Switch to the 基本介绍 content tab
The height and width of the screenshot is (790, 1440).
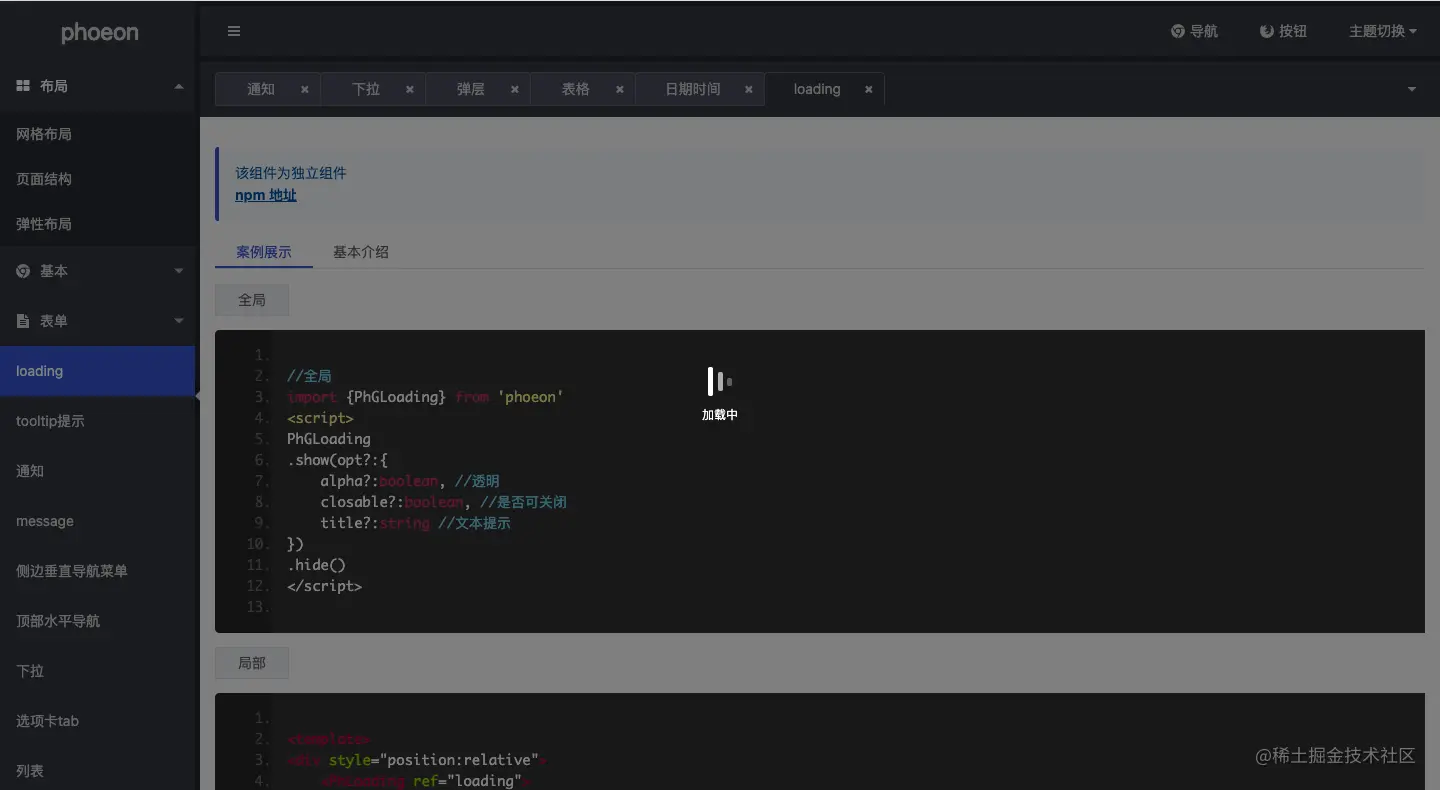coord(361,252)
